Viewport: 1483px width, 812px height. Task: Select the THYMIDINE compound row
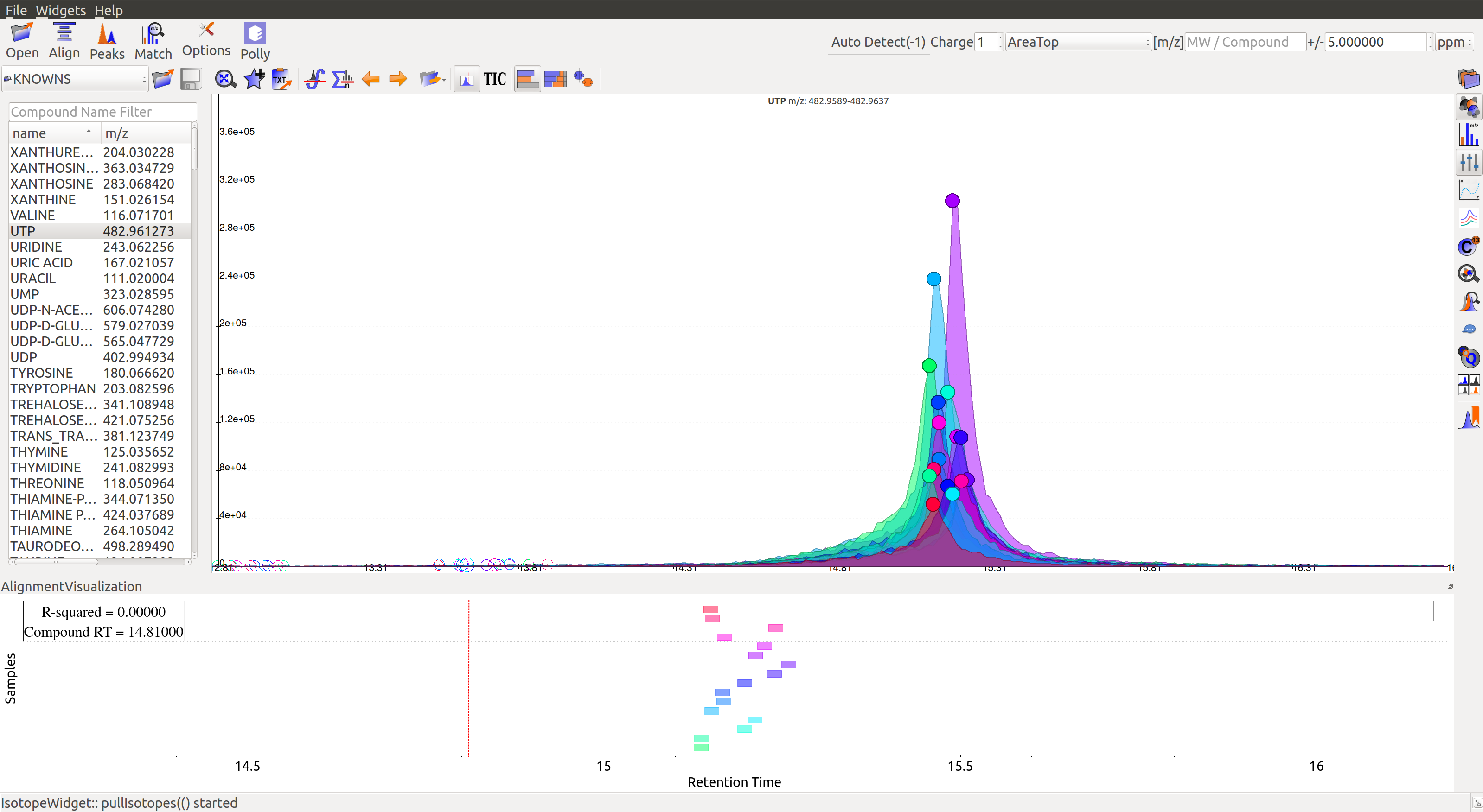point(100,467)
